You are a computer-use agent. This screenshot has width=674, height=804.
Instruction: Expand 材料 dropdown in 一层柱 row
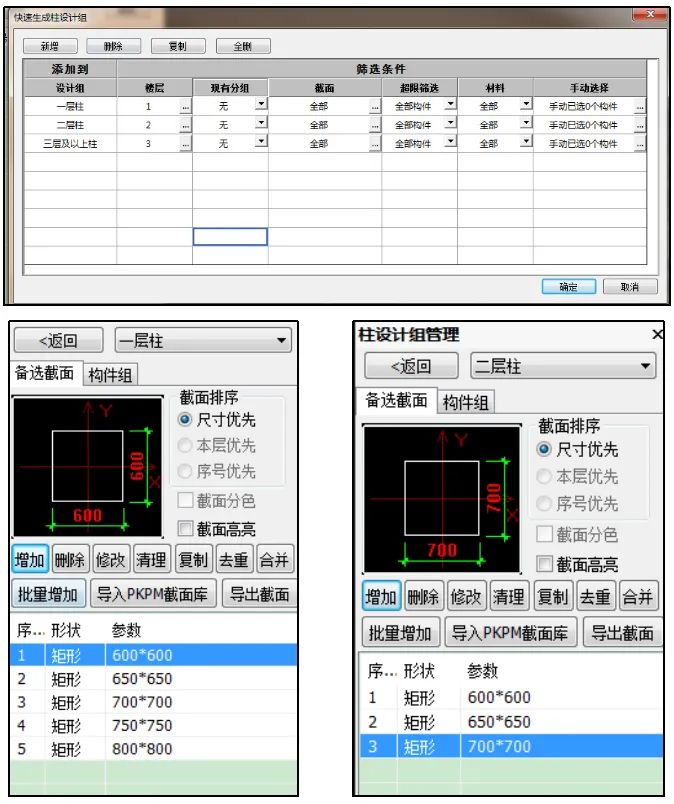(526, 104)
